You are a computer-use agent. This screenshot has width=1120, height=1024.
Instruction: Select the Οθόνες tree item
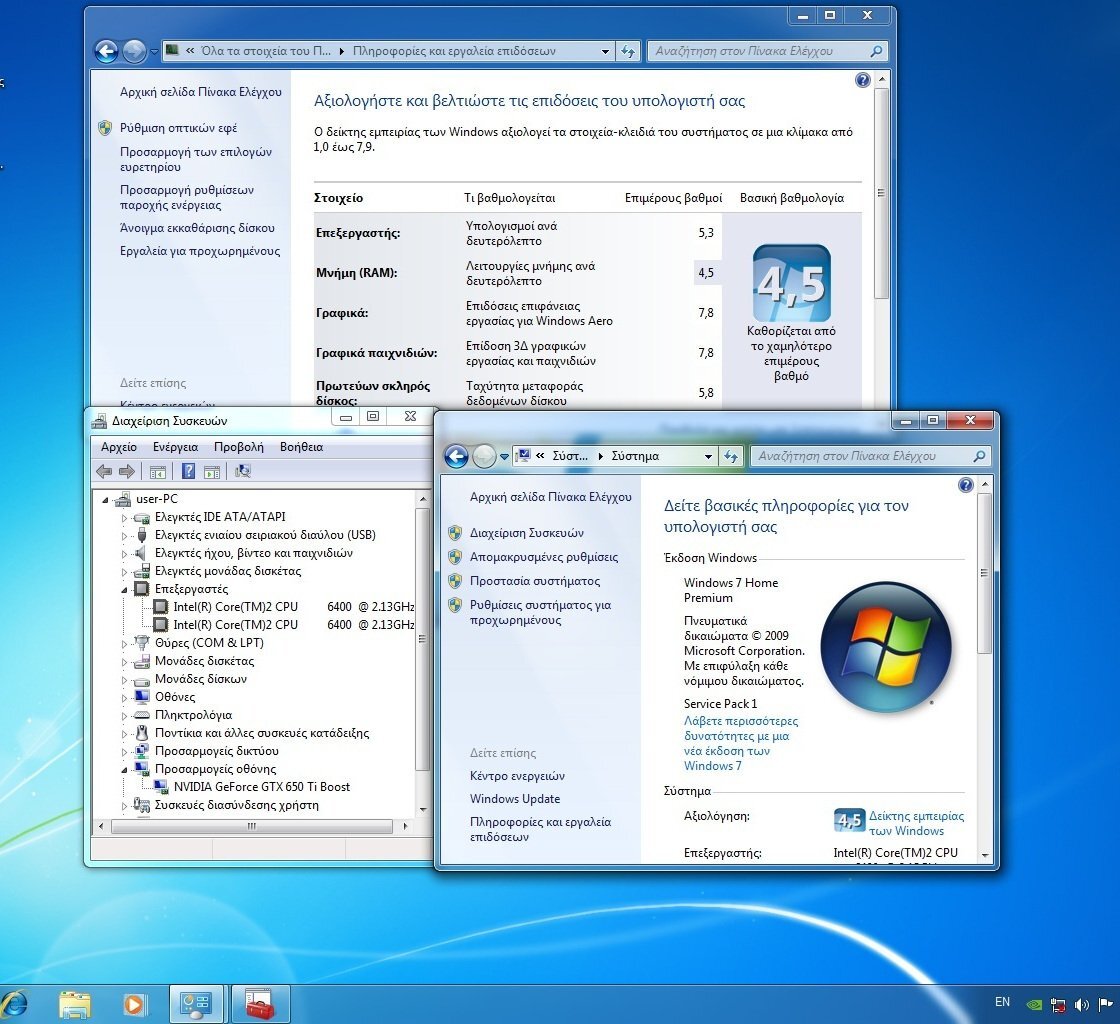point(174,698)
